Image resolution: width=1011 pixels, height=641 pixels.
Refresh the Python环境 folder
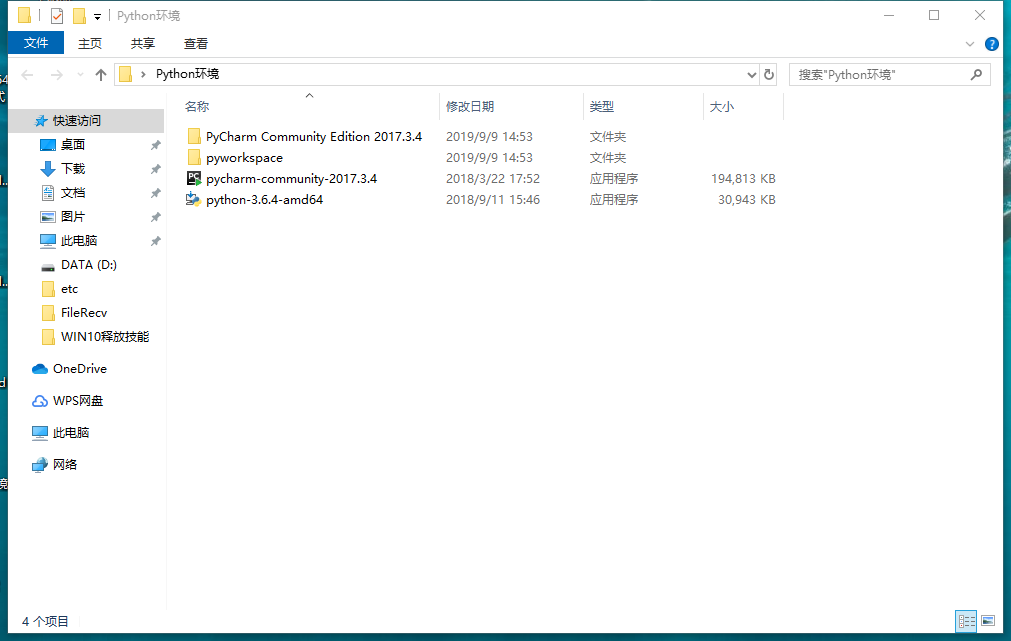(769, 75)
